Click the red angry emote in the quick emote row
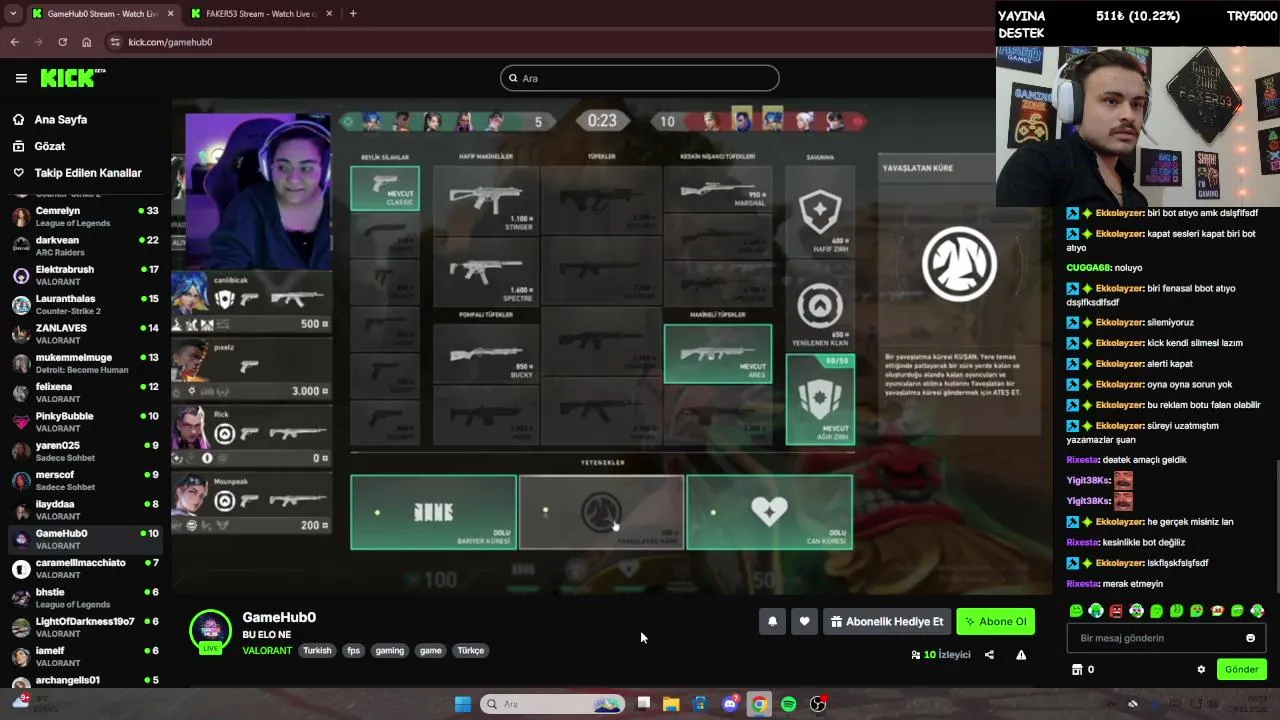This screenshot has width=1280, height=720. 1116,611
